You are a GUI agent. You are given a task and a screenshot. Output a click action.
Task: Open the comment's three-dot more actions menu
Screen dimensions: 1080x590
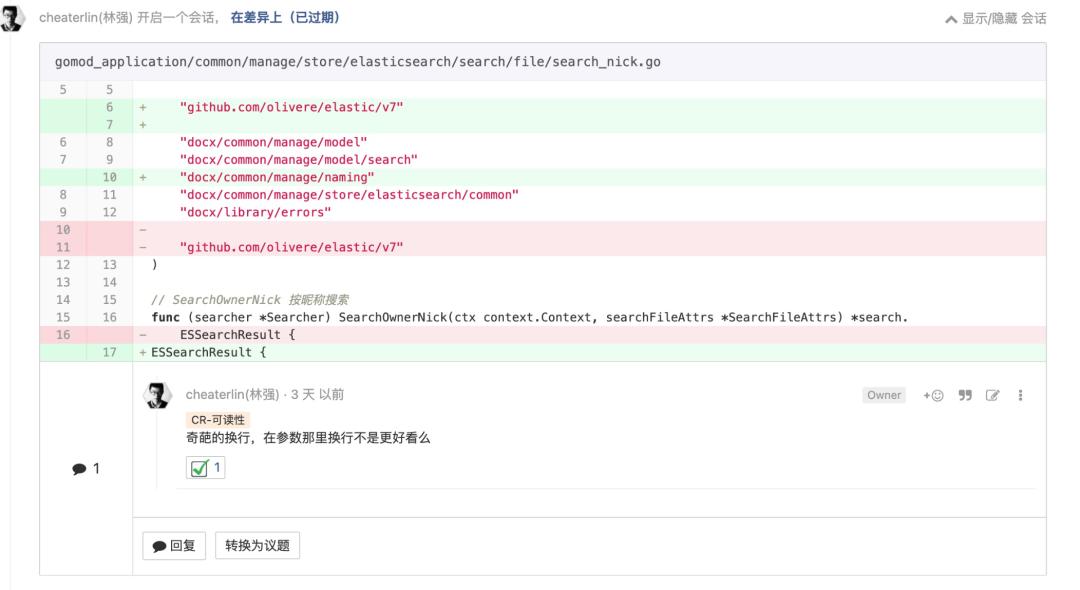coord(1020,395)
